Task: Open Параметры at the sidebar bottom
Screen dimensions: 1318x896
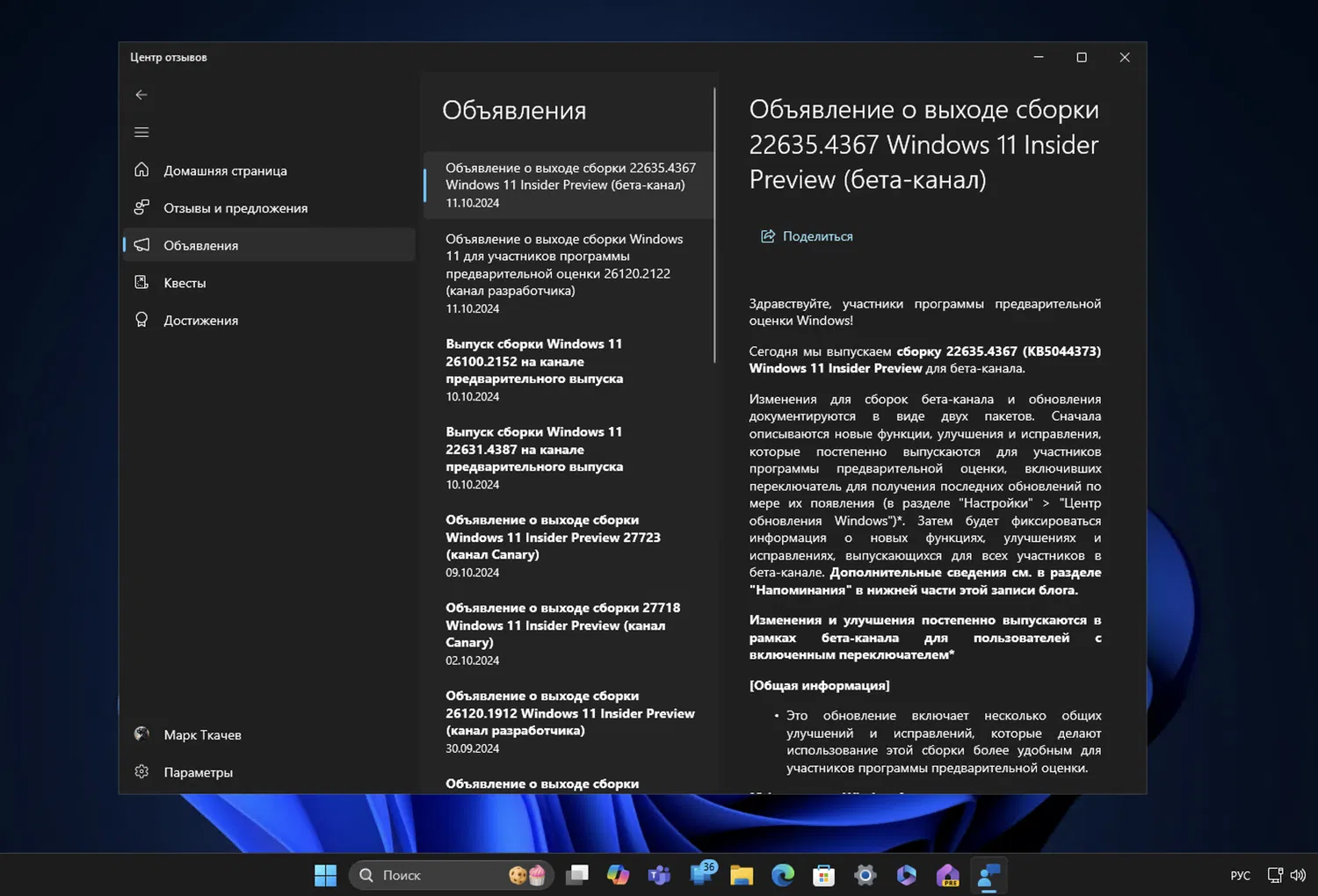Action: pyautogui.click(x=269, y=772)
